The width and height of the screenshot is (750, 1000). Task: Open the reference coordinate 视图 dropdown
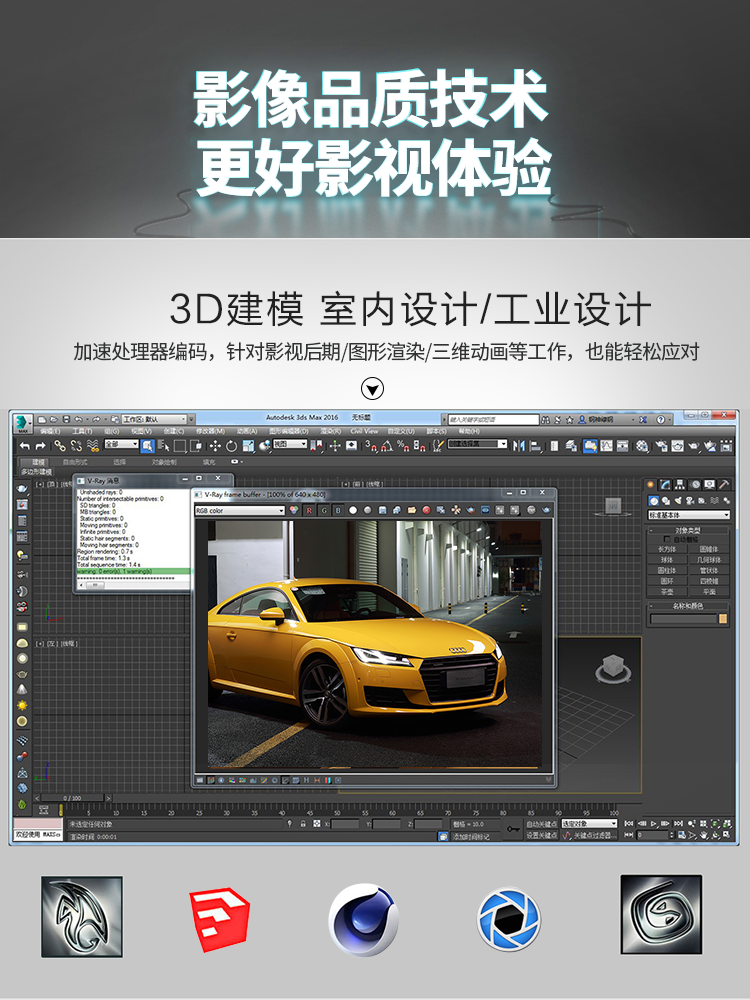click(290, 444)
